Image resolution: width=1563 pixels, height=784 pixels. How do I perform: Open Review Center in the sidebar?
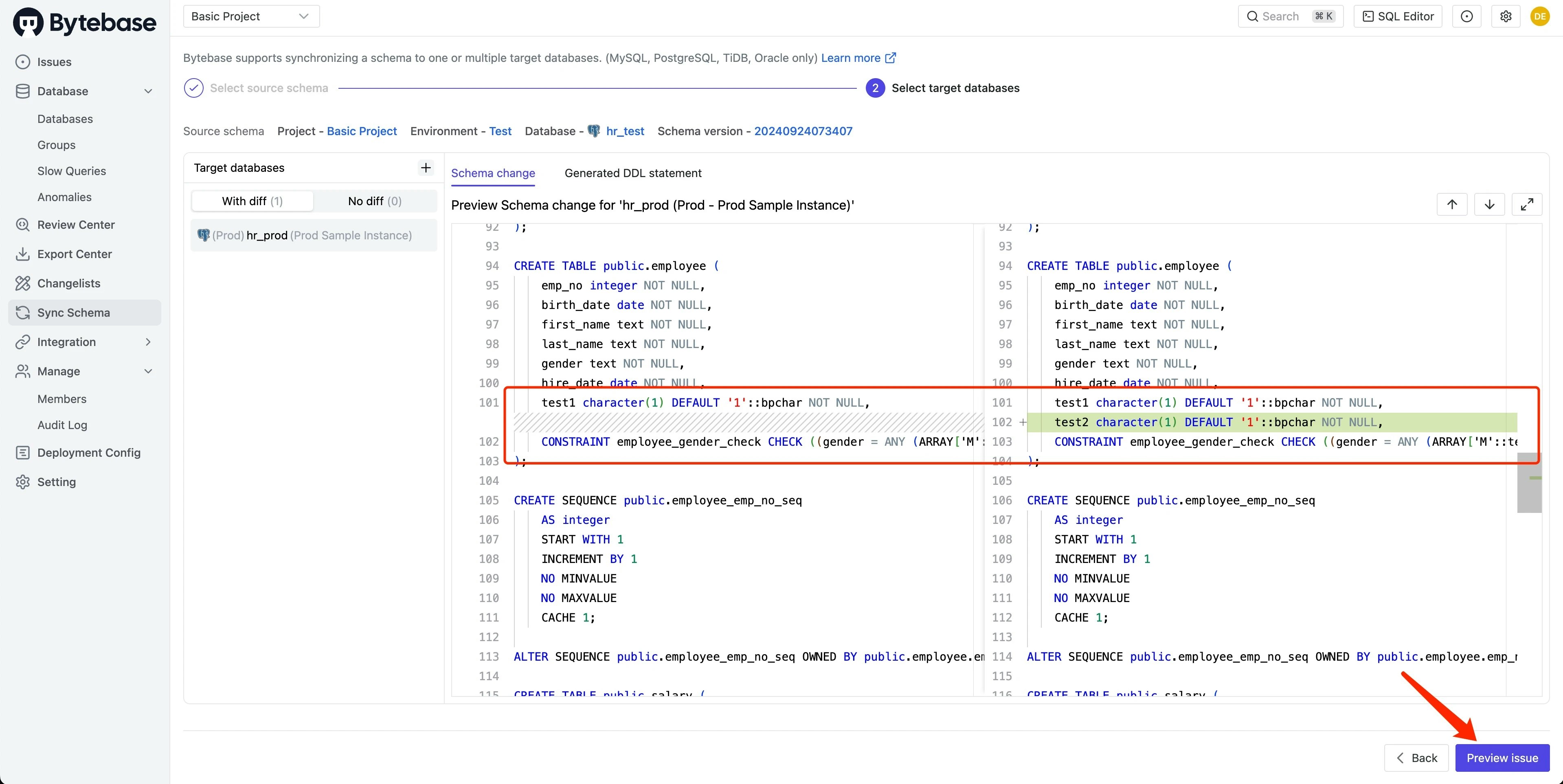[x=76, y=225]
